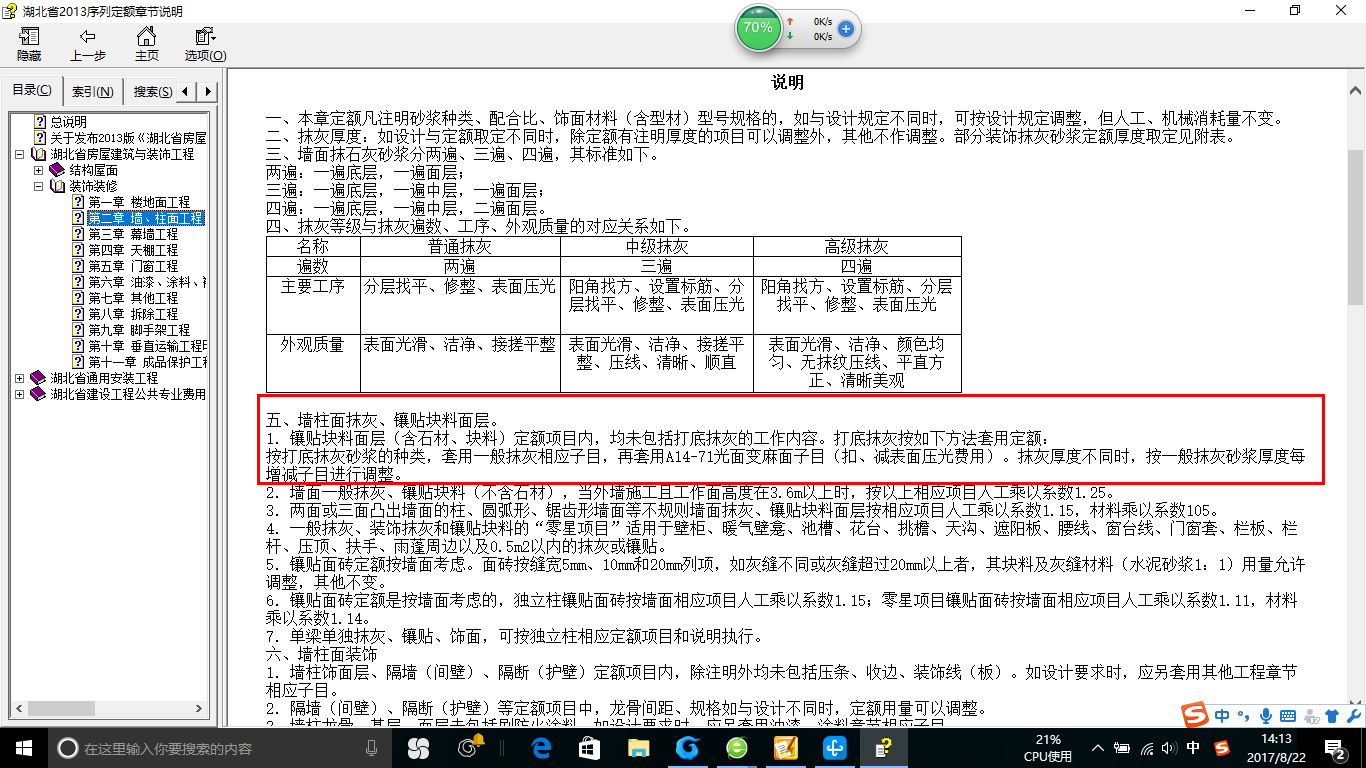Show hidden system tray icons
The width and height of the screenshot is (1366, 768).
(1099, 748)
